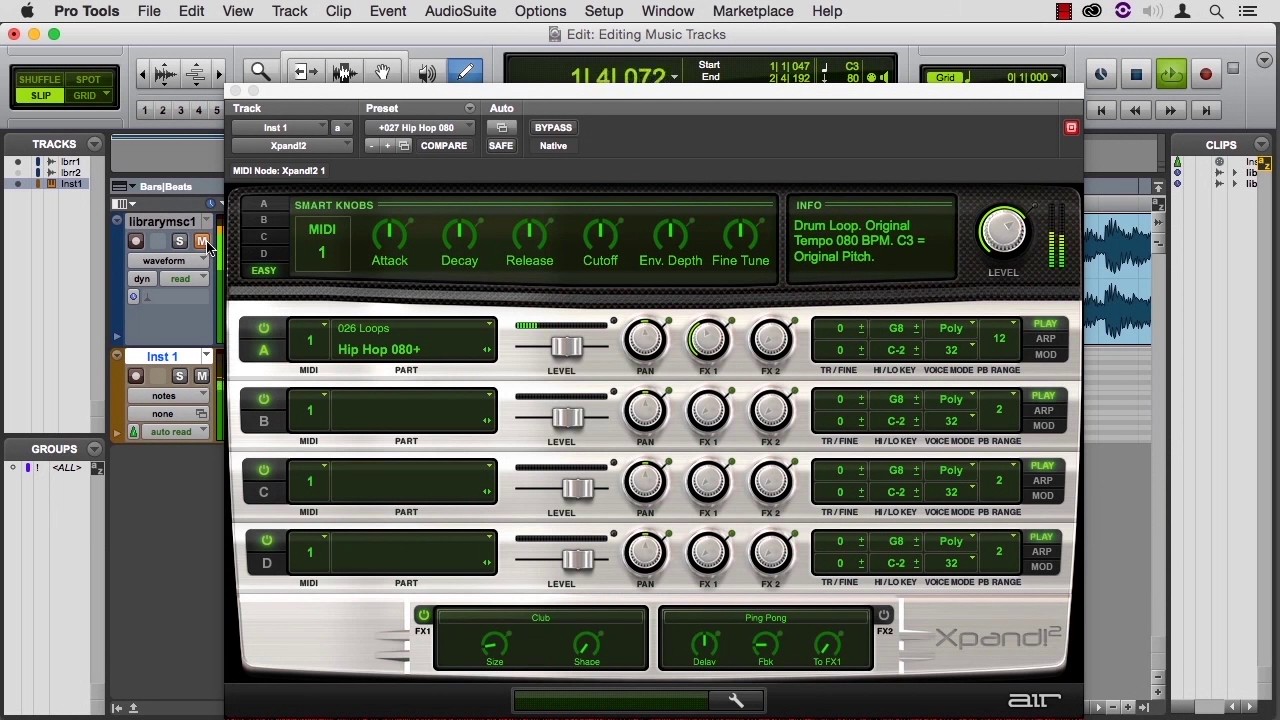This screenshot has width=1280, height=720.
Task: Click Return to Zero transport button
Action: pyautogui.click(x=1101, y=111)
